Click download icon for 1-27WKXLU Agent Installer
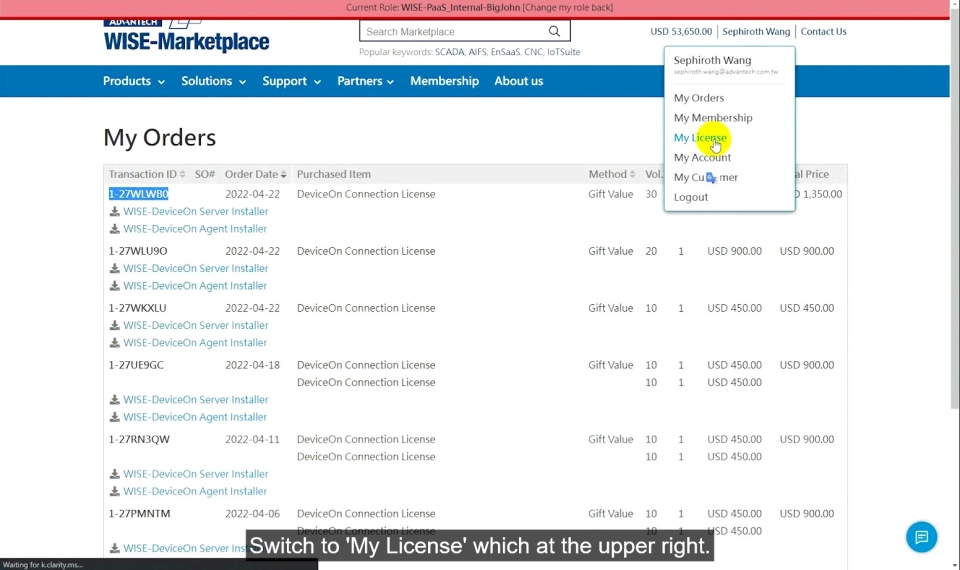The image size is (960, 570). (x=114, y=342)
